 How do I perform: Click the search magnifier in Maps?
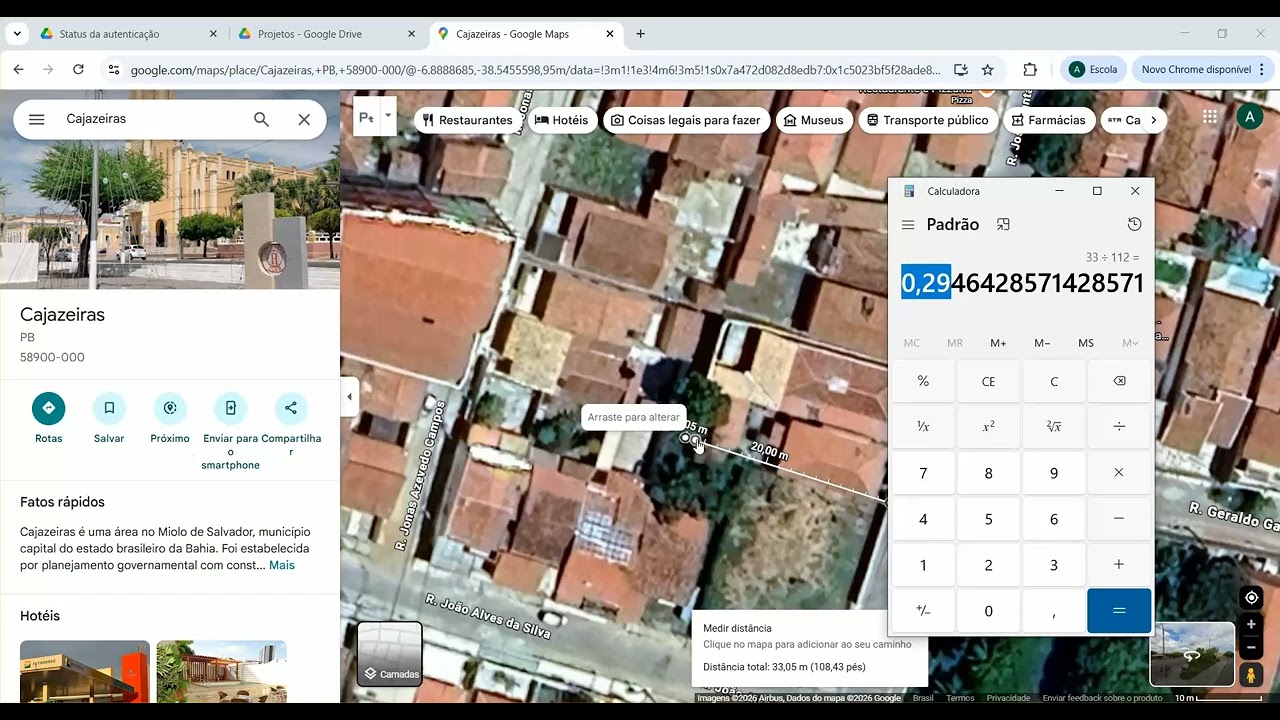pos(261,119)
